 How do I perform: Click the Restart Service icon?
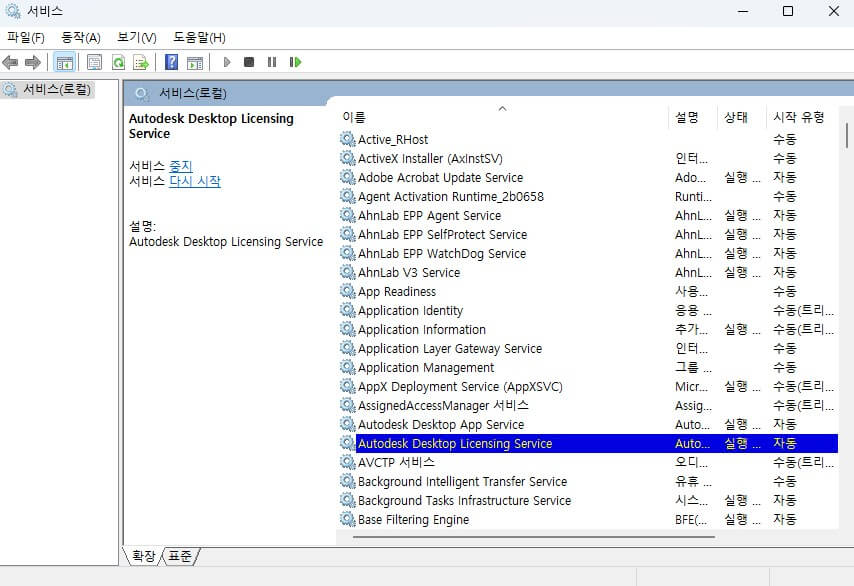point(295,62)
